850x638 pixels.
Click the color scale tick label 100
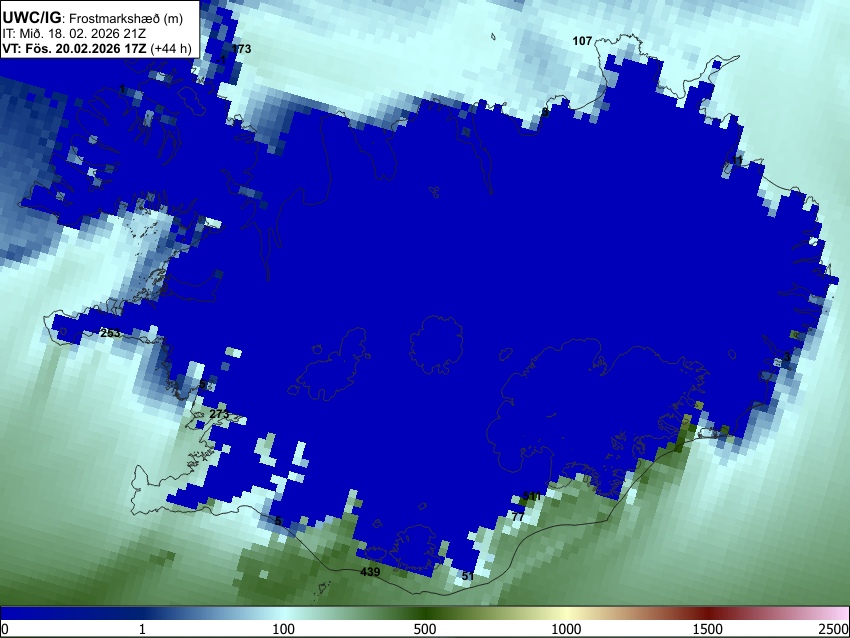tap(284, 629)
